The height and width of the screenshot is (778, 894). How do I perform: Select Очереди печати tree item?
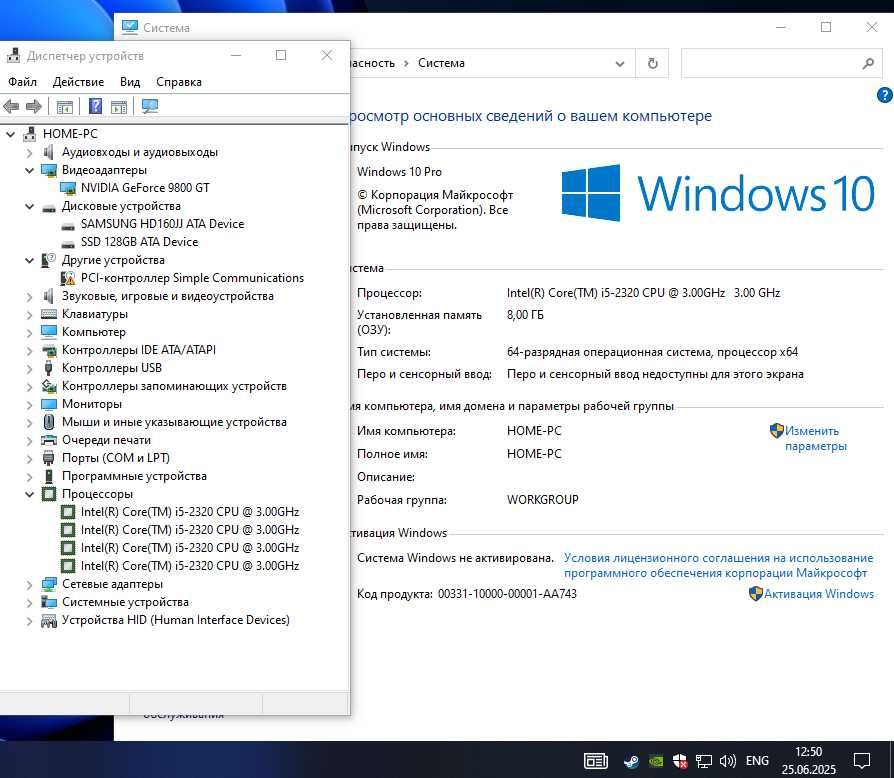(107, 440)
